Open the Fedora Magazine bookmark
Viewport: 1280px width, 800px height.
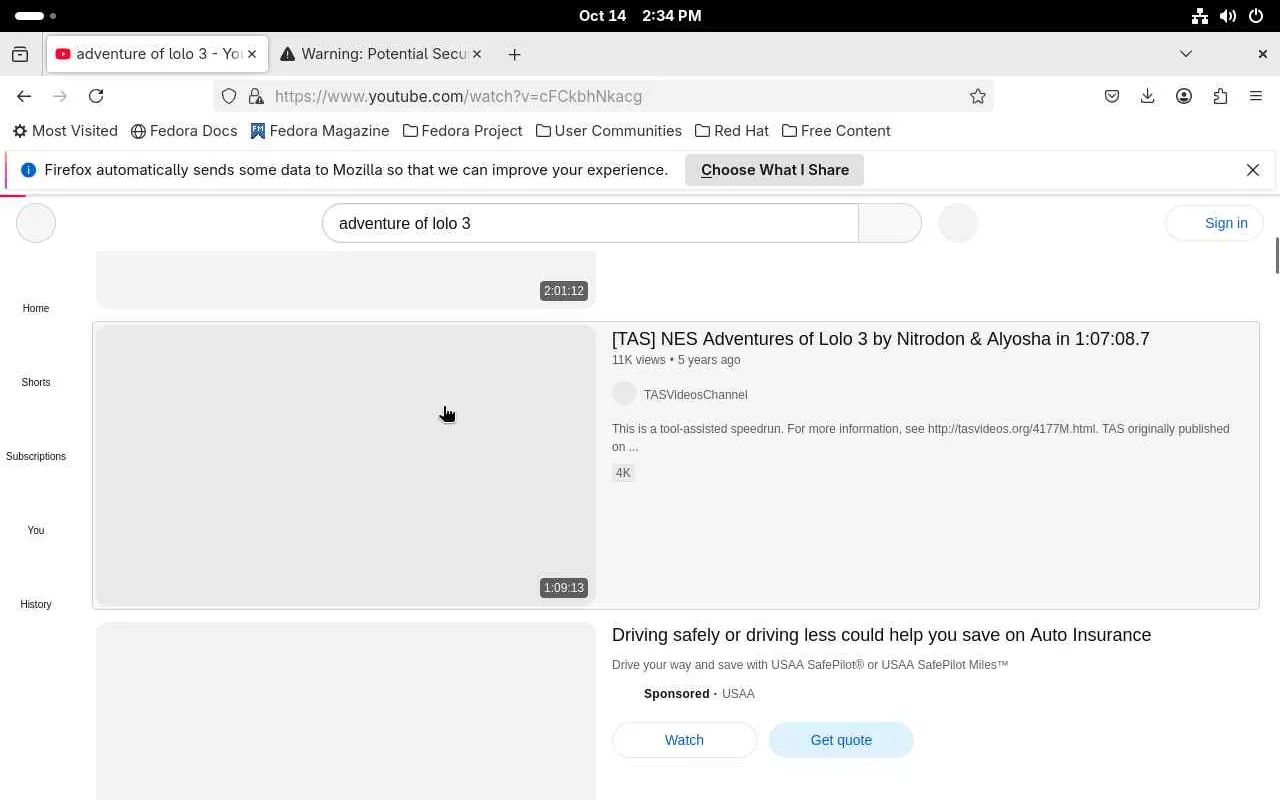click(320, 131)
